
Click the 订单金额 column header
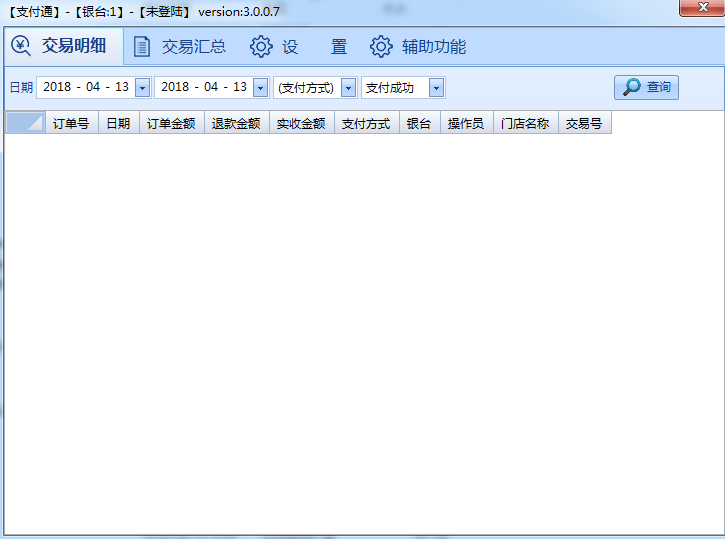pyautogui.click(x=171, y=124)
